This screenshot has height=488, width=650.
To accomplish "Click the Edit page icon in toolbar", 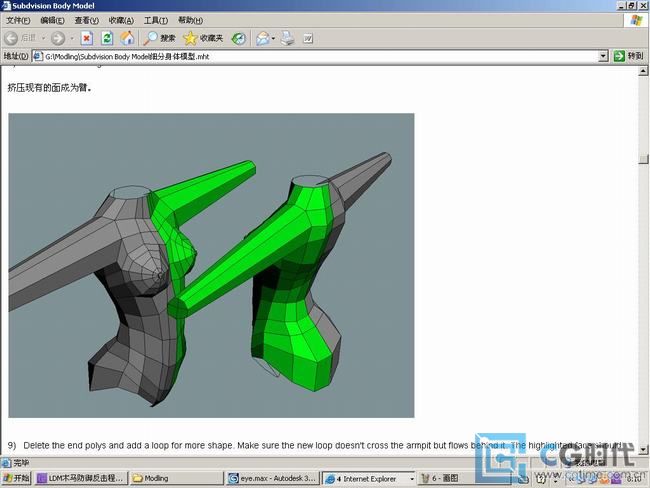I will tap(308, 39).
